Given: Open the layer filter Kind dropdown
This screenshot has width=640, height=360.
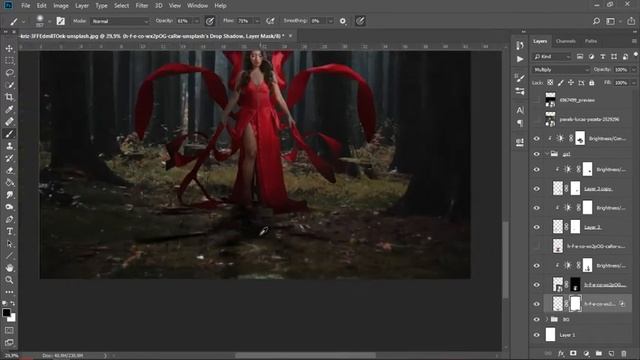Looking at the screenshot, I should point(552,57).
